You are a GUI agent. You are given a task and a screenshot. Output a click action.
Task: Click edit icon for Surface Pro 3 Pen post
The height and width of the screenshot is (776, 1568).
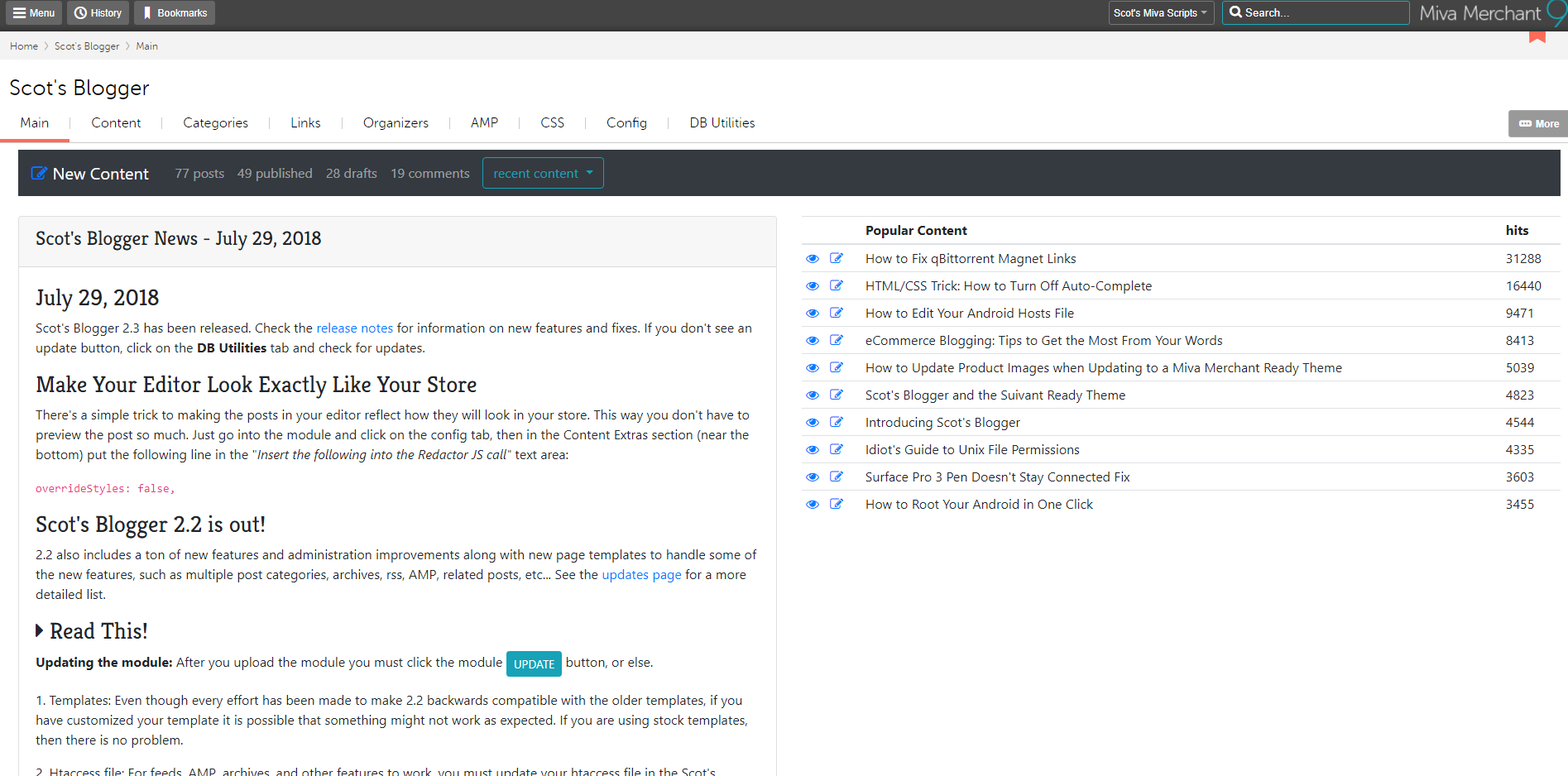point(837,477)
